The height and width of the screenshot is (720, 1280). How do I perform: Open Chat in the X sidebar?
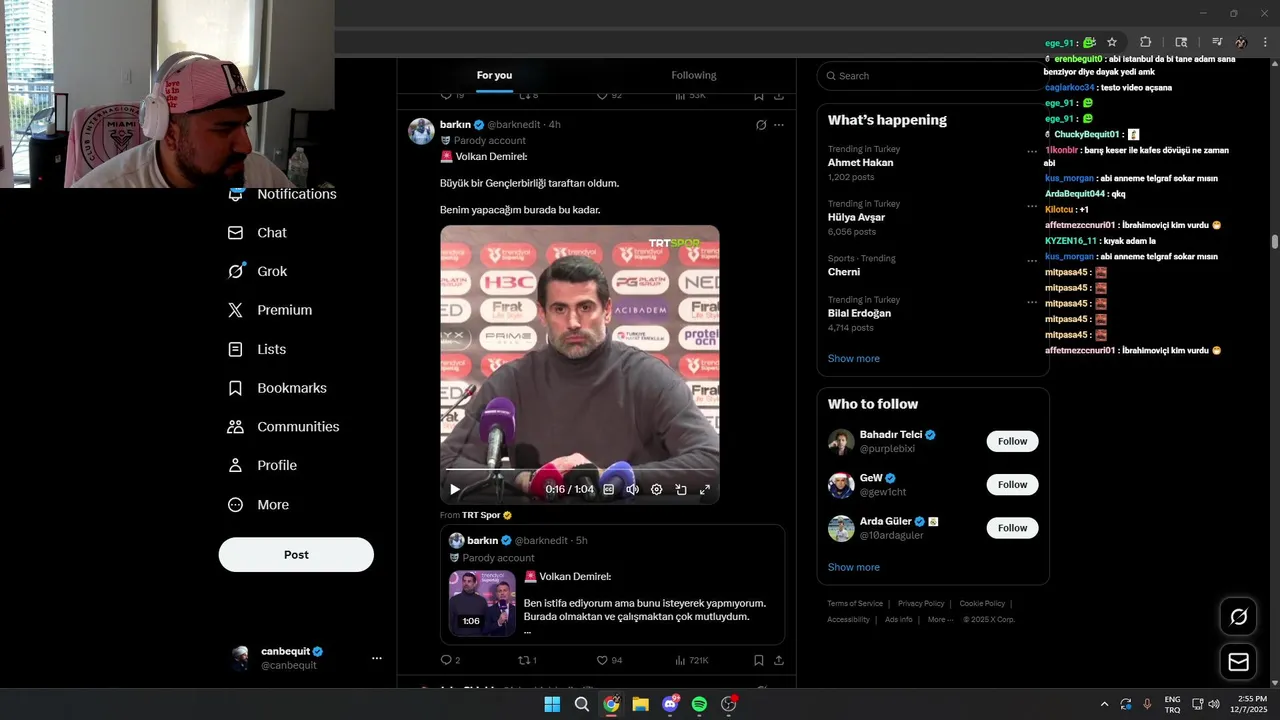tap(258, 233)
